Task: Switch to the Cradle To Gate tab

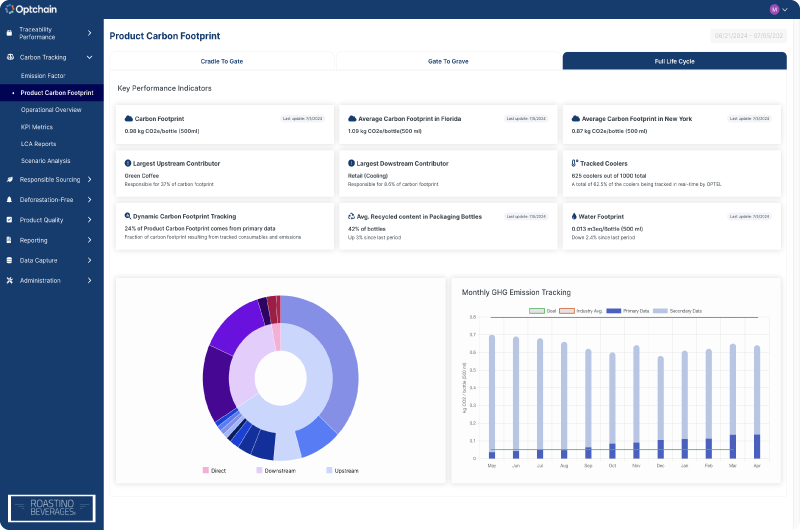Action: 222,61
